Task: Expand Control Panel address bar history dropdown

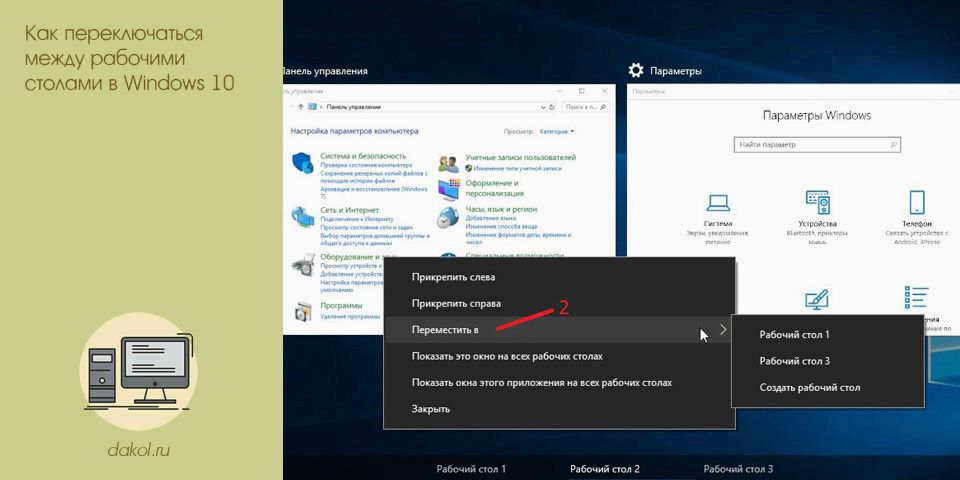Action: 543,107
